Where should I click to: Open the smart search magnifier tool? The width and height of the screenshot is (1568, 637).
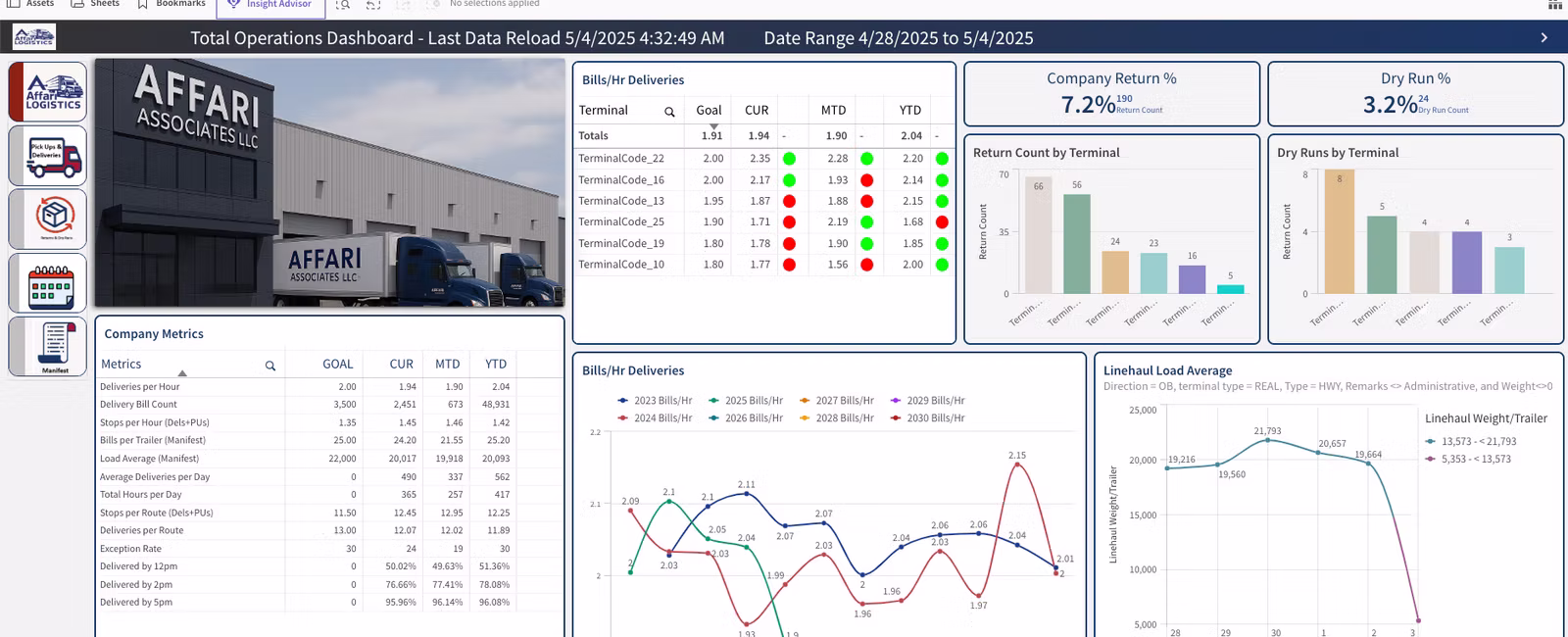pyautogui.click(x=343, y=5)
